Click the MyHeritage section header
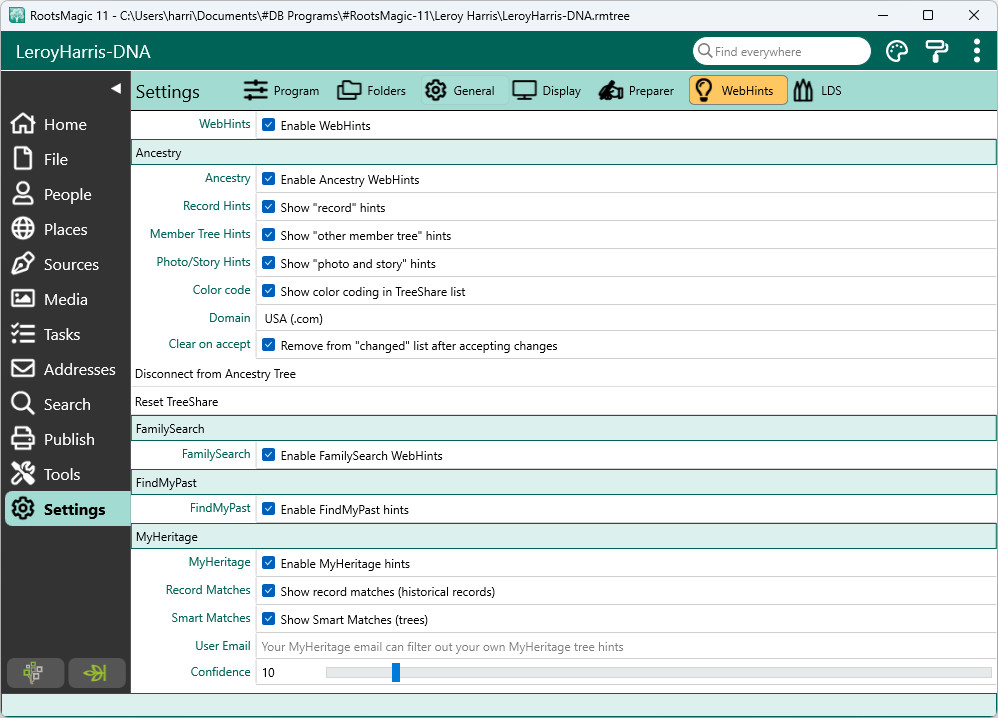 (x=563, y=537)
